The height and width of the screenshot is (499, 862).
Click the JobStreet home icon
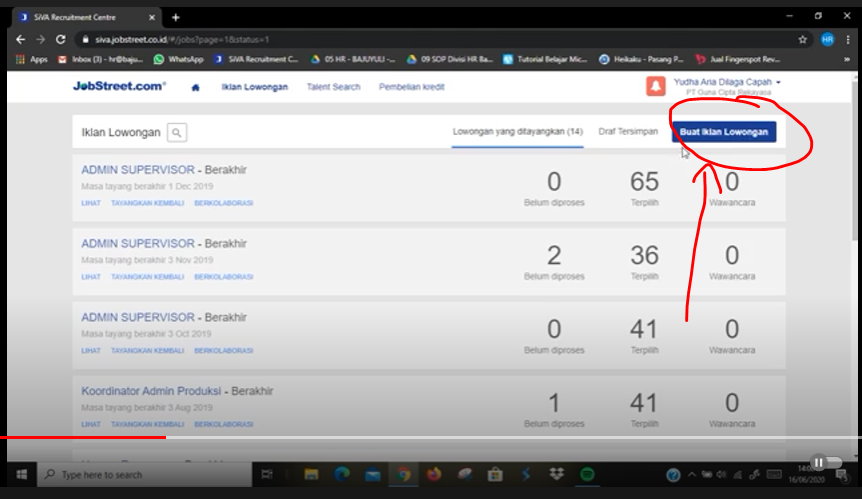195,87
